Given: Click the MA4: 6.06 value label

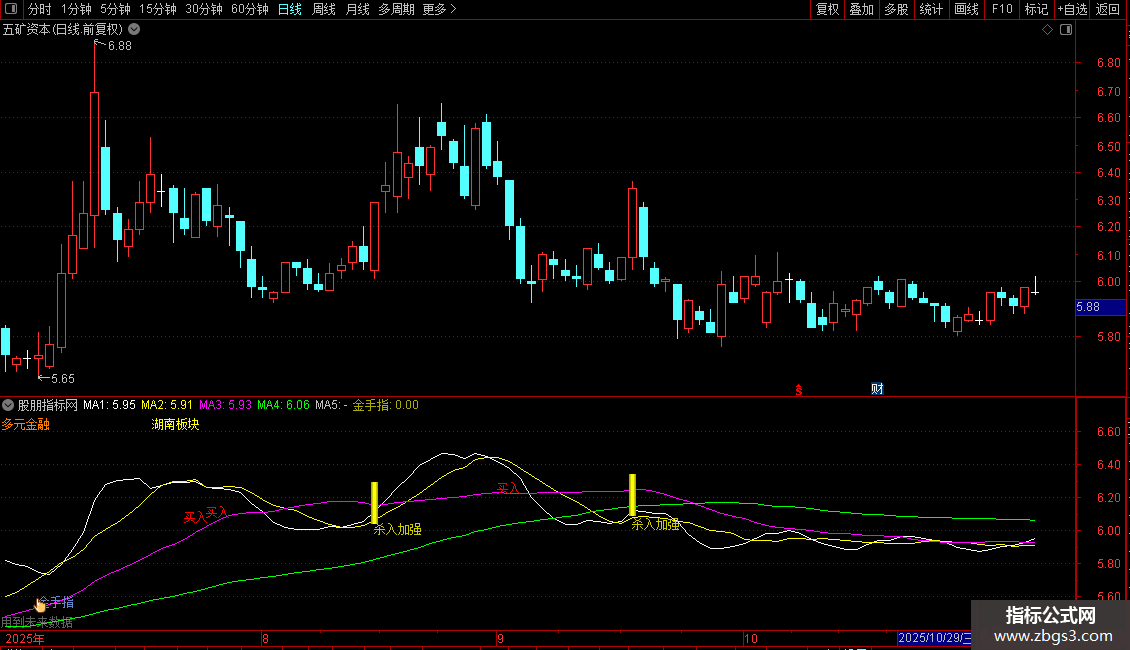Looking at the screenshot, I should coord(283,405).
